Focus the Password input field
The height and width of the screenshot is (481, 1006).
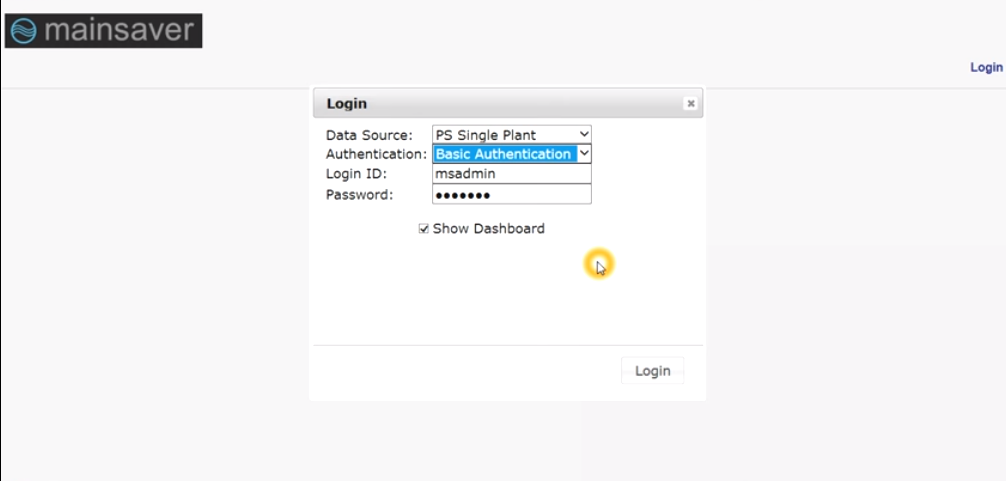pos(511,194)
